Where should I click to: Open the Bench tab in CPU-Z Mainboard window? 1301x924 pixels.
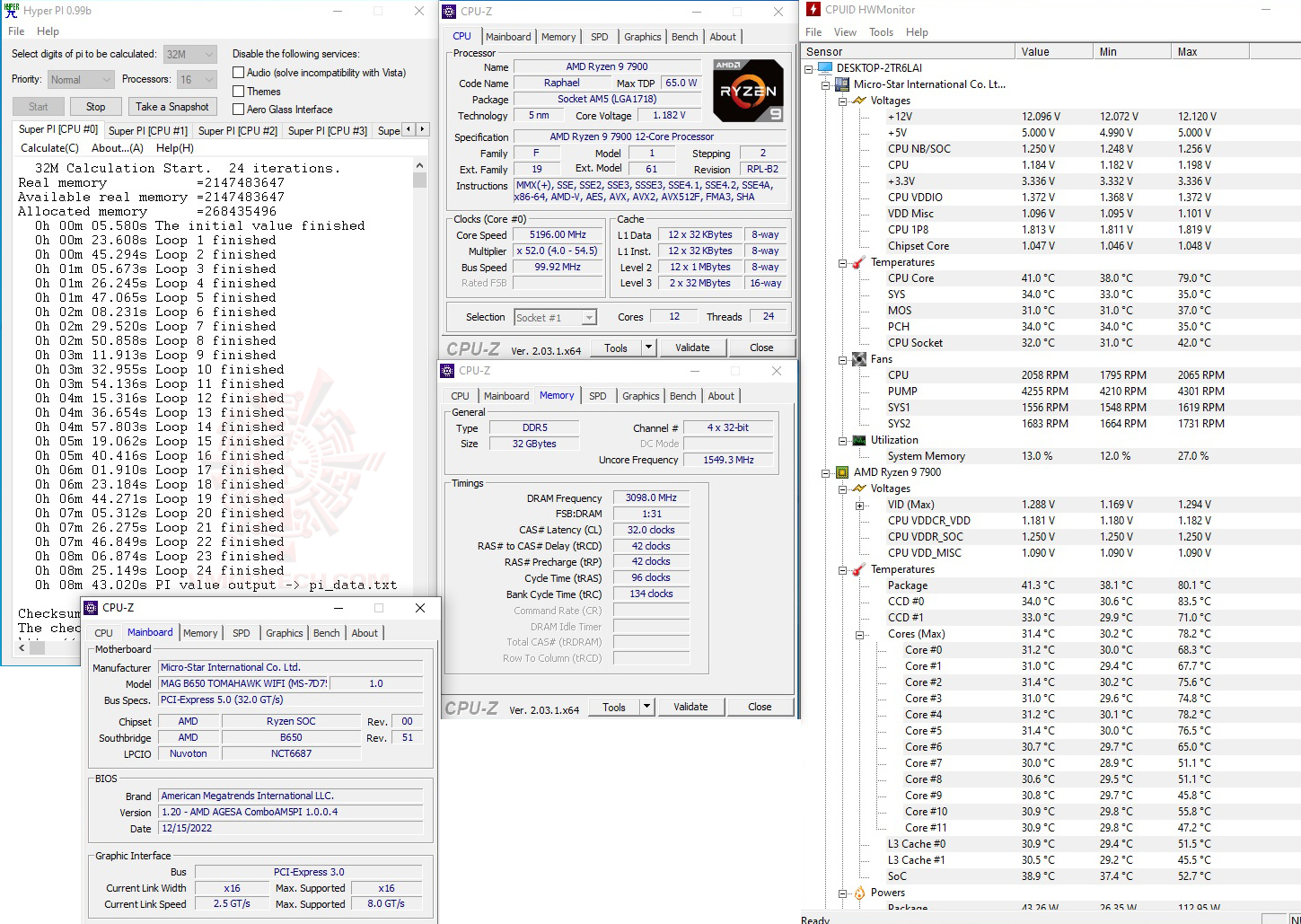[327, 633]
